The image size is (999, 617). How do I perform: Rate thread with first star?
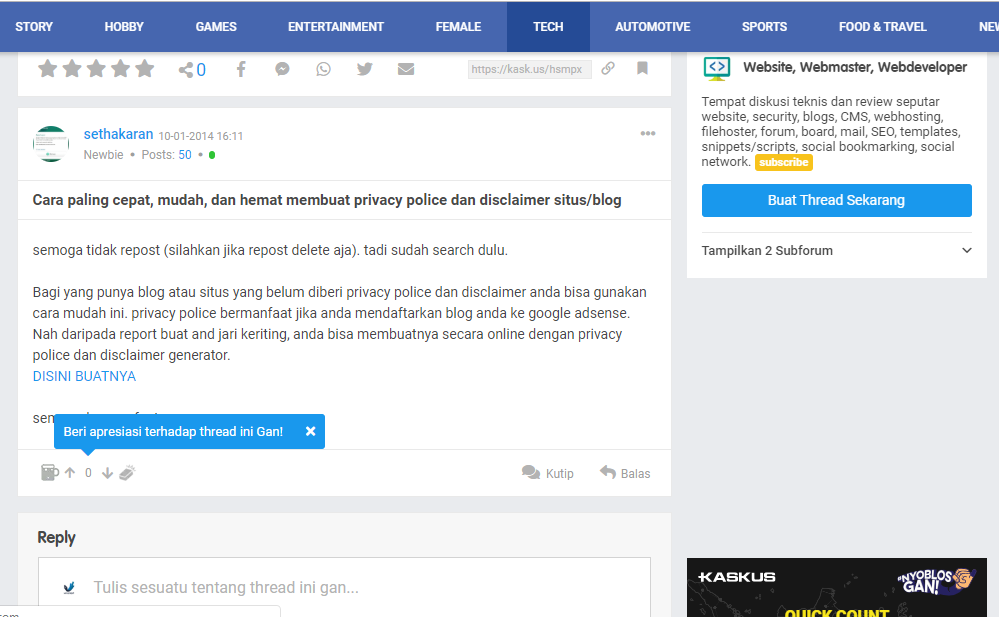48,68
